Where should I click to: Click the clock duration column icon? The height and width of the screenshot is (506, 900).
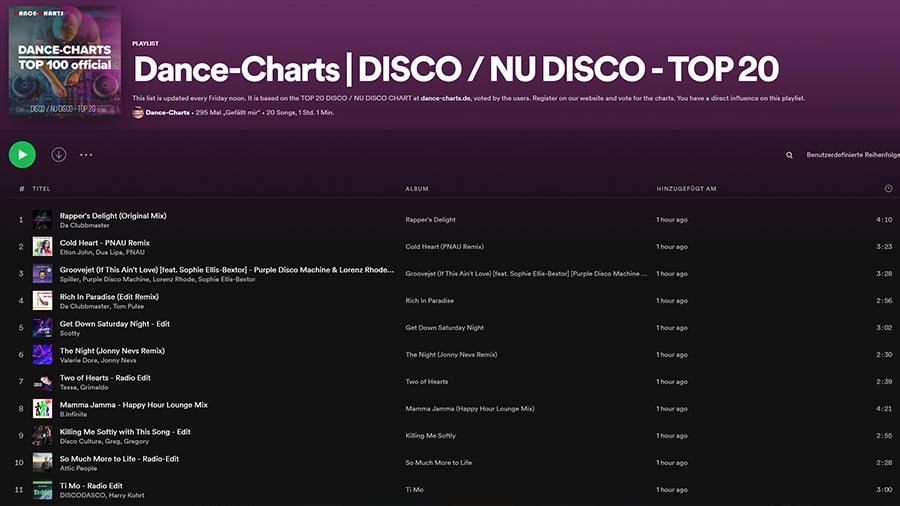(888, 188)
